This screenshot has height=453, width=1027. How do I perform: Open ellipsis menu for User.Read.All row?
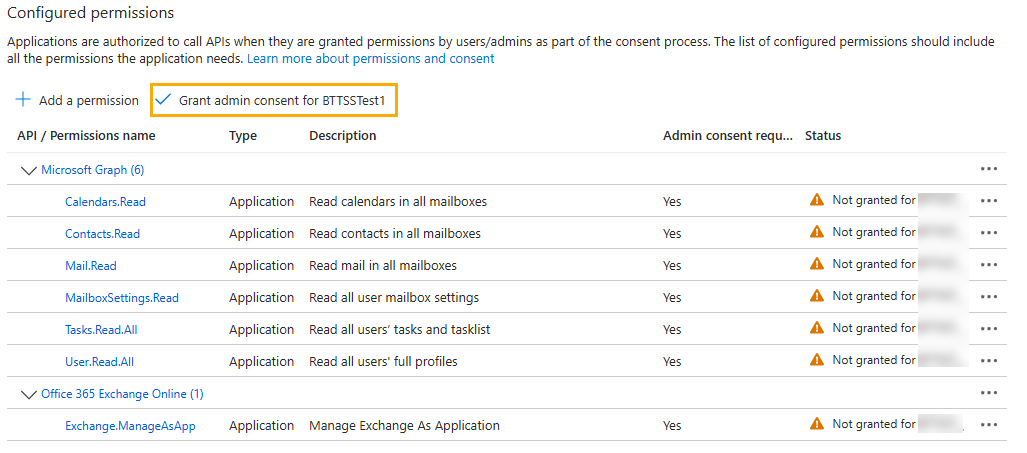pyautogui.click(x=988, y=361)
